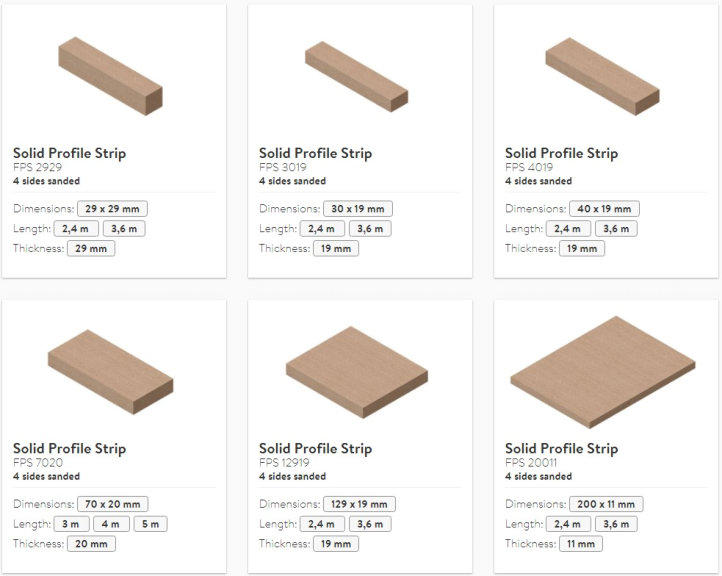Pick 5 m length for FPS 7020
The height and width of the screenshot is (576, 722).
[150, 524]
